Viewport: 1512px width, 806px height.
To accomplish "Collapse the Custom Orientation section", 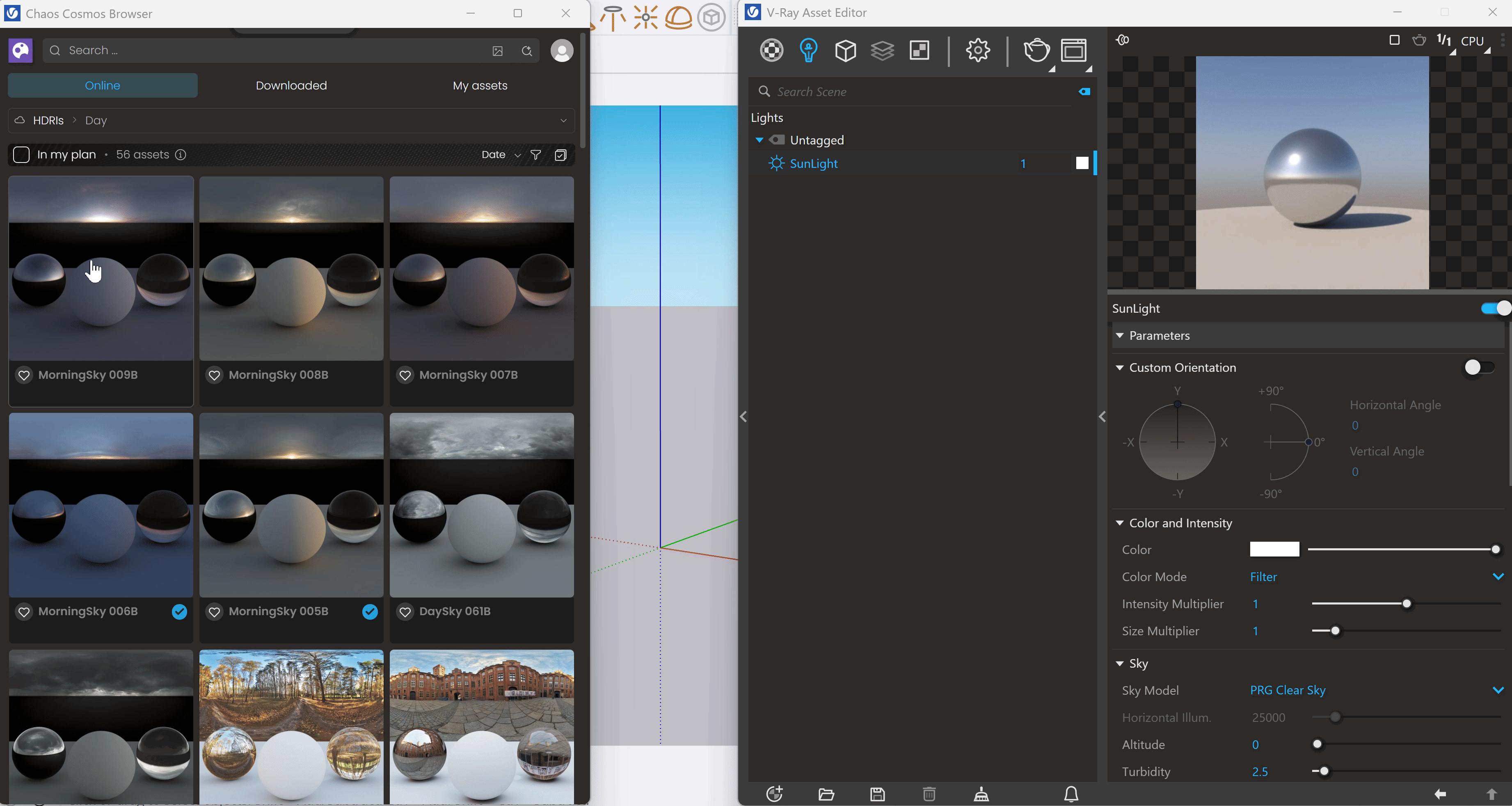I will (x=1119, y=367).
